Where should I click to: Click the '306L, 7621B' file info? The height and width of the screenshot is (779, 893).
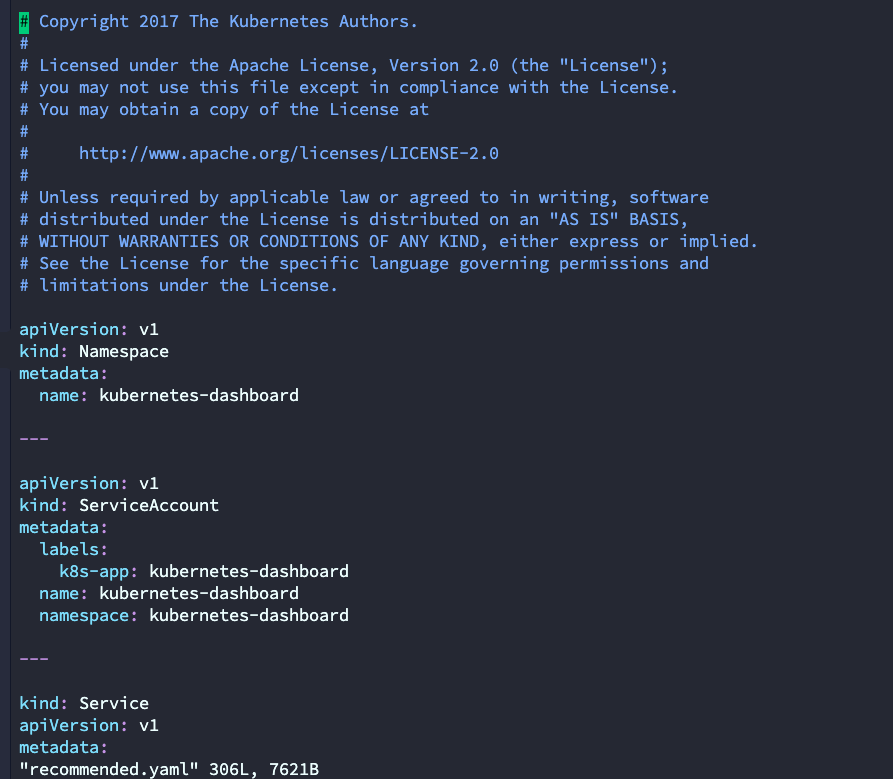click(x=264, y=769)
